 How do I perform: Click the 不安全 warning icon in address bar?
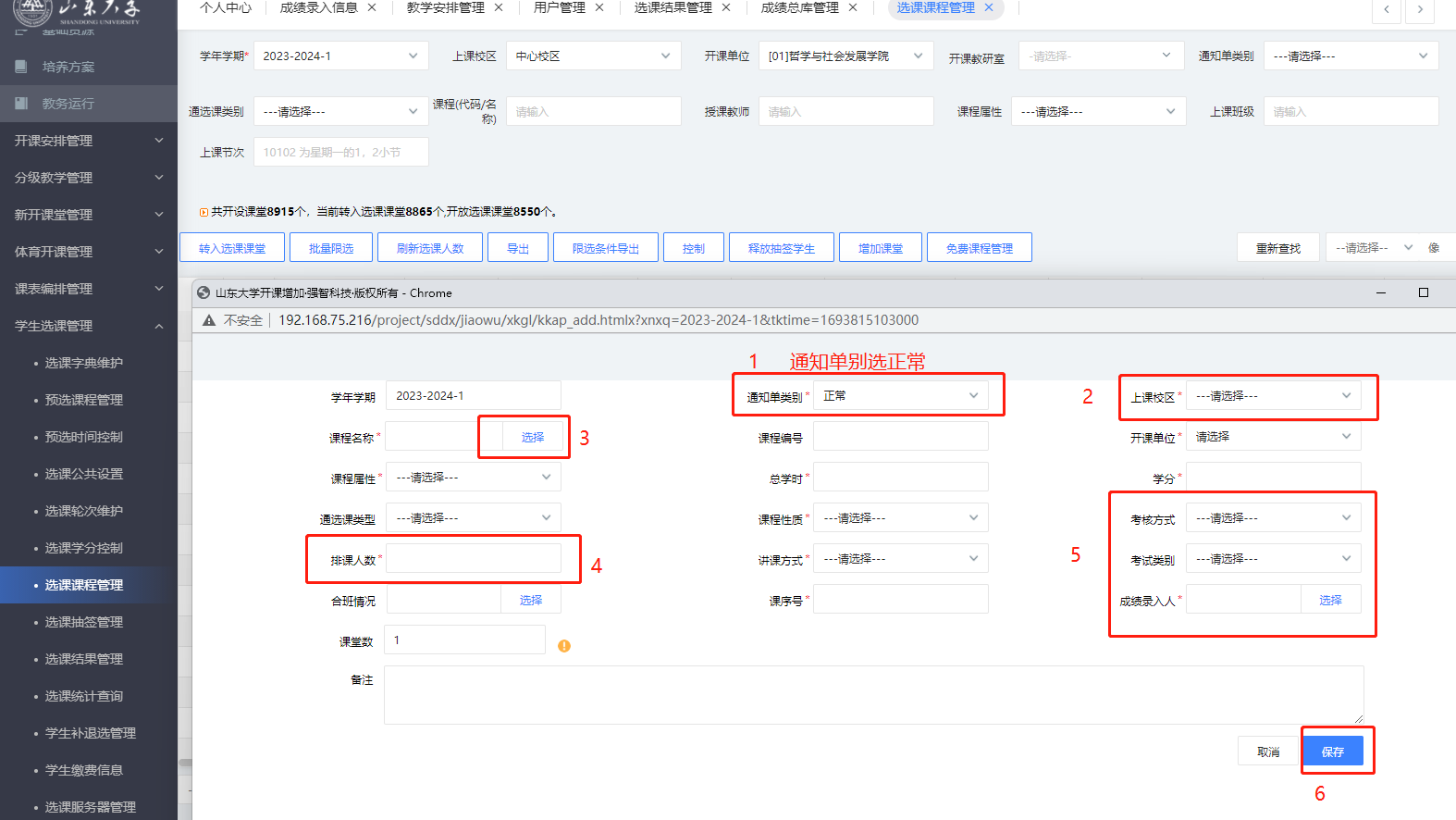tap(209, 320)
